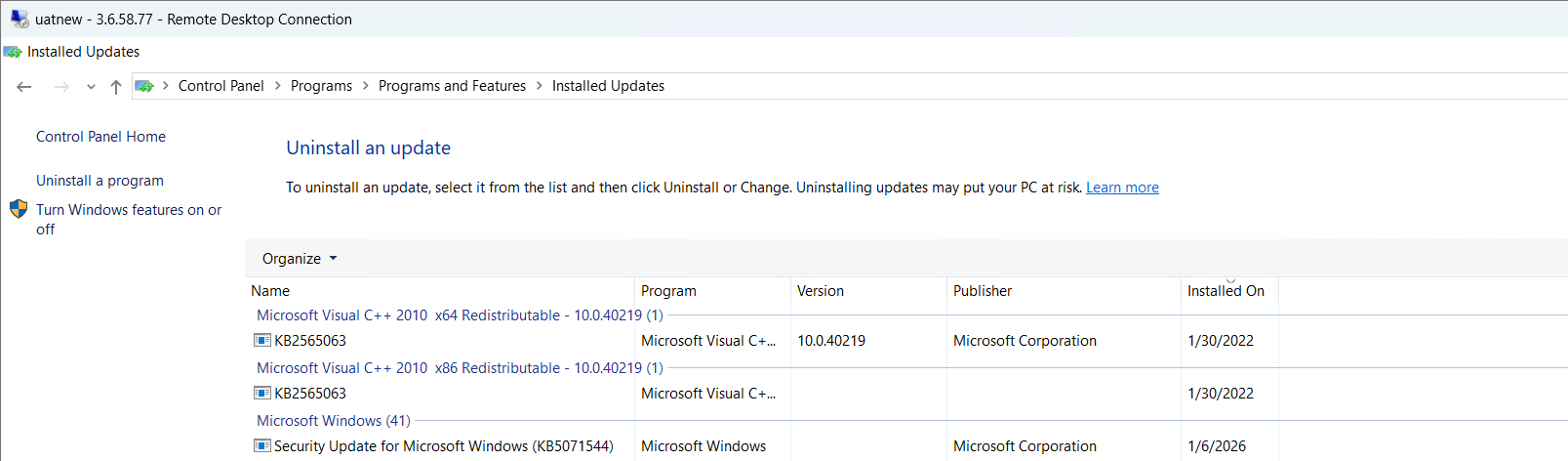Click the address bar Control Panel icon

click(x=144, y=86)
